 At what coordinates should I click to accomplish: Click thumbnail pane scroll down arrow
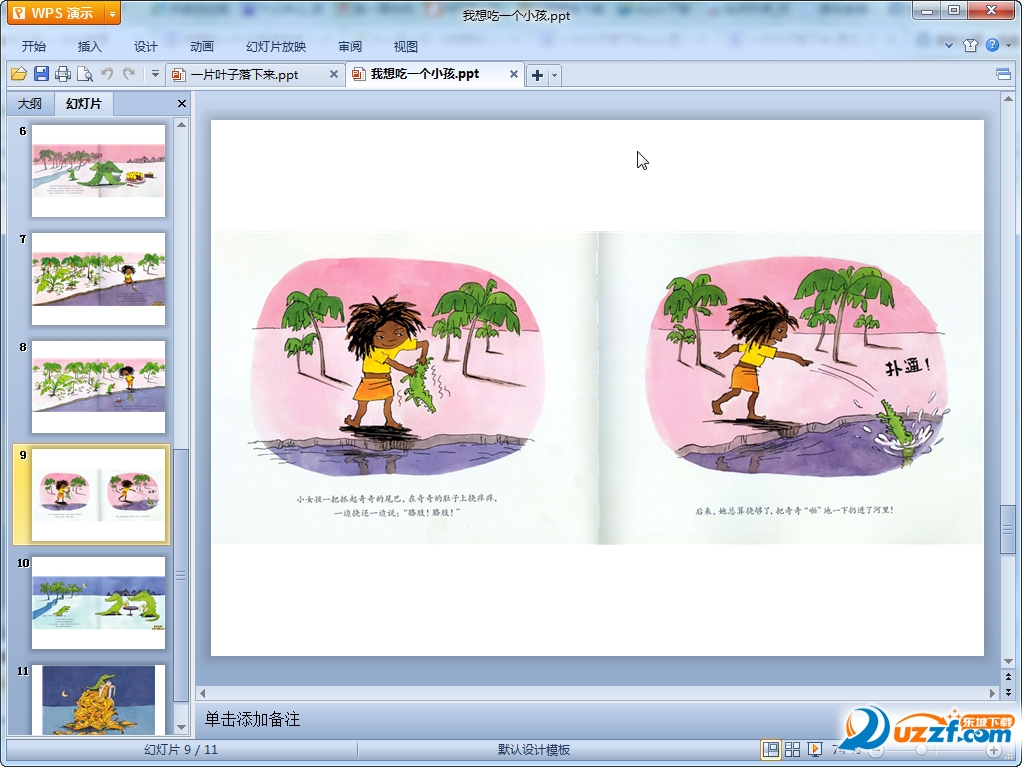click(x=182, y=727)
